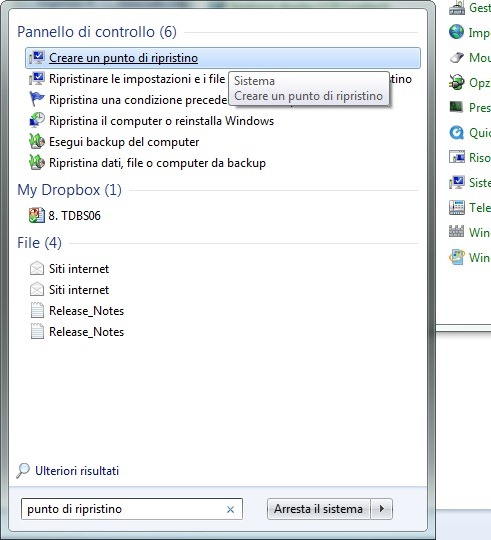Viewport: 491px width, 540px height.
Task: Select the first Siti internet envelope icon
Action: (x=36, y=269)
